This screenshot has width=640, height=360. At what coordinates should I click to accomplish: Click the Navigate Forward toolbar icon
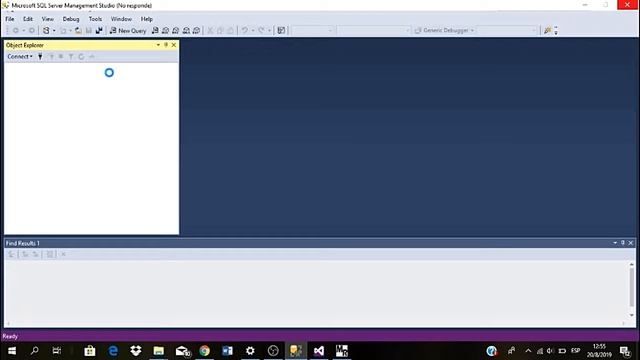[x=31, y=31]
